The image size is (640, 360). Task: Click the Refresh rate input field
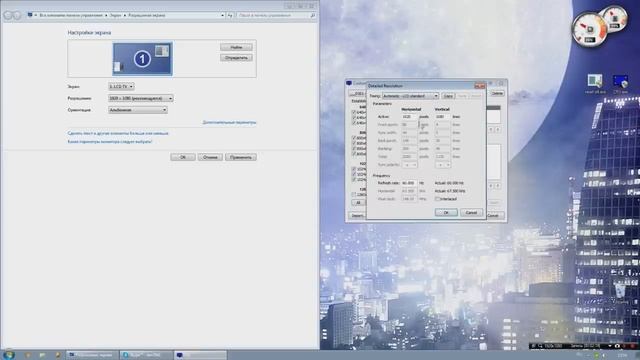pyautogui.click(x=409, y=183)
